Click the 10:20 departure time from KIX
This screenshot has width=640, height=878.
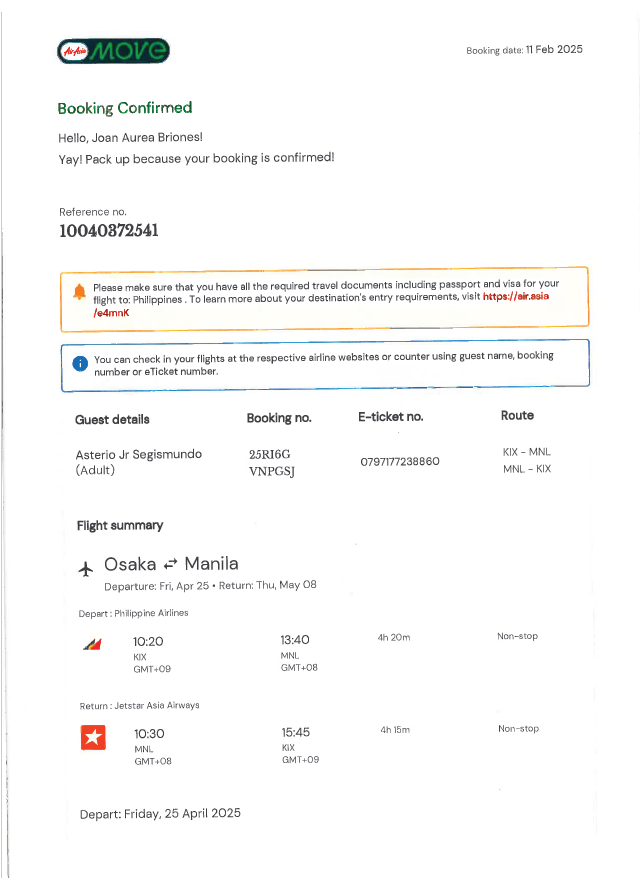tap(148, 641)
